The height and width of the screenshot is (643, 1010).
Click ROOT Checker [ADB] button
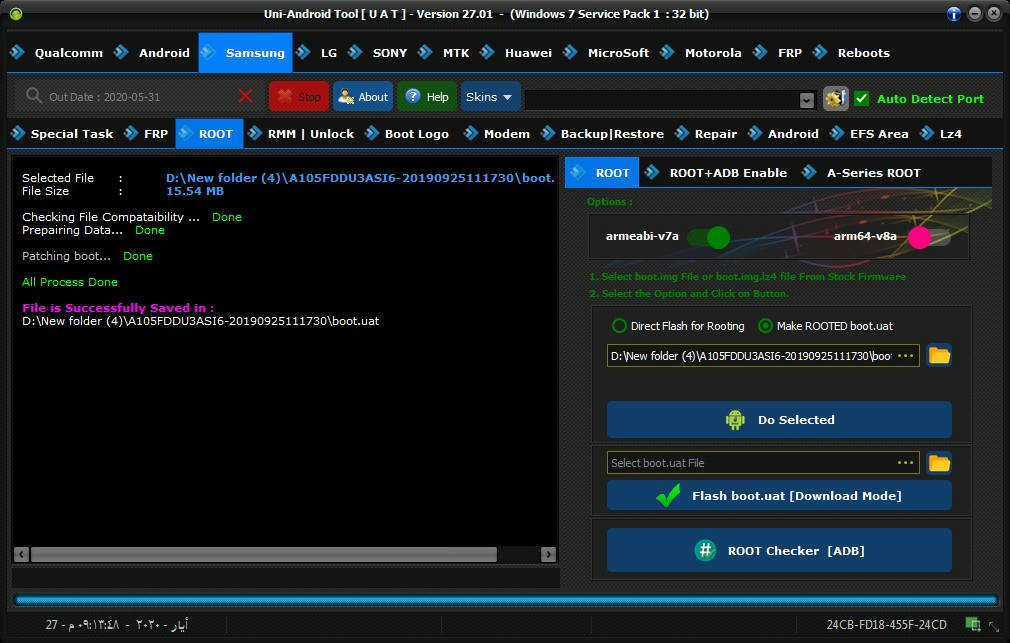tap(779, 551)
